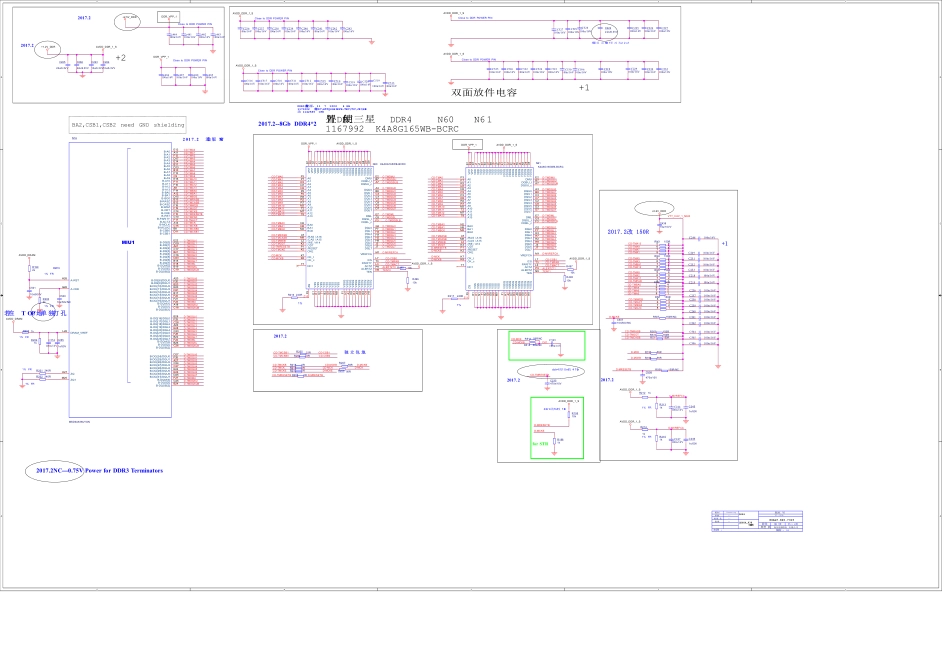
Task: Select the '2017.2--8Gb DDR4*2' blue heading
Action: (287, 124)
